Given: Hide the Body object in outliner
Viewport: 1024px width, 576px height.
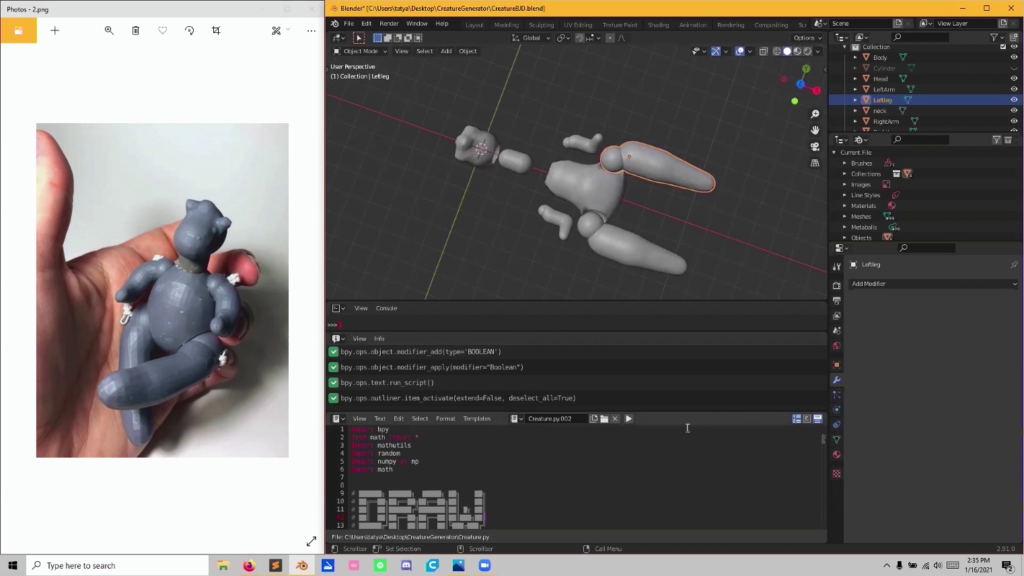Looking at the screenshot, I should [1014, 57].
